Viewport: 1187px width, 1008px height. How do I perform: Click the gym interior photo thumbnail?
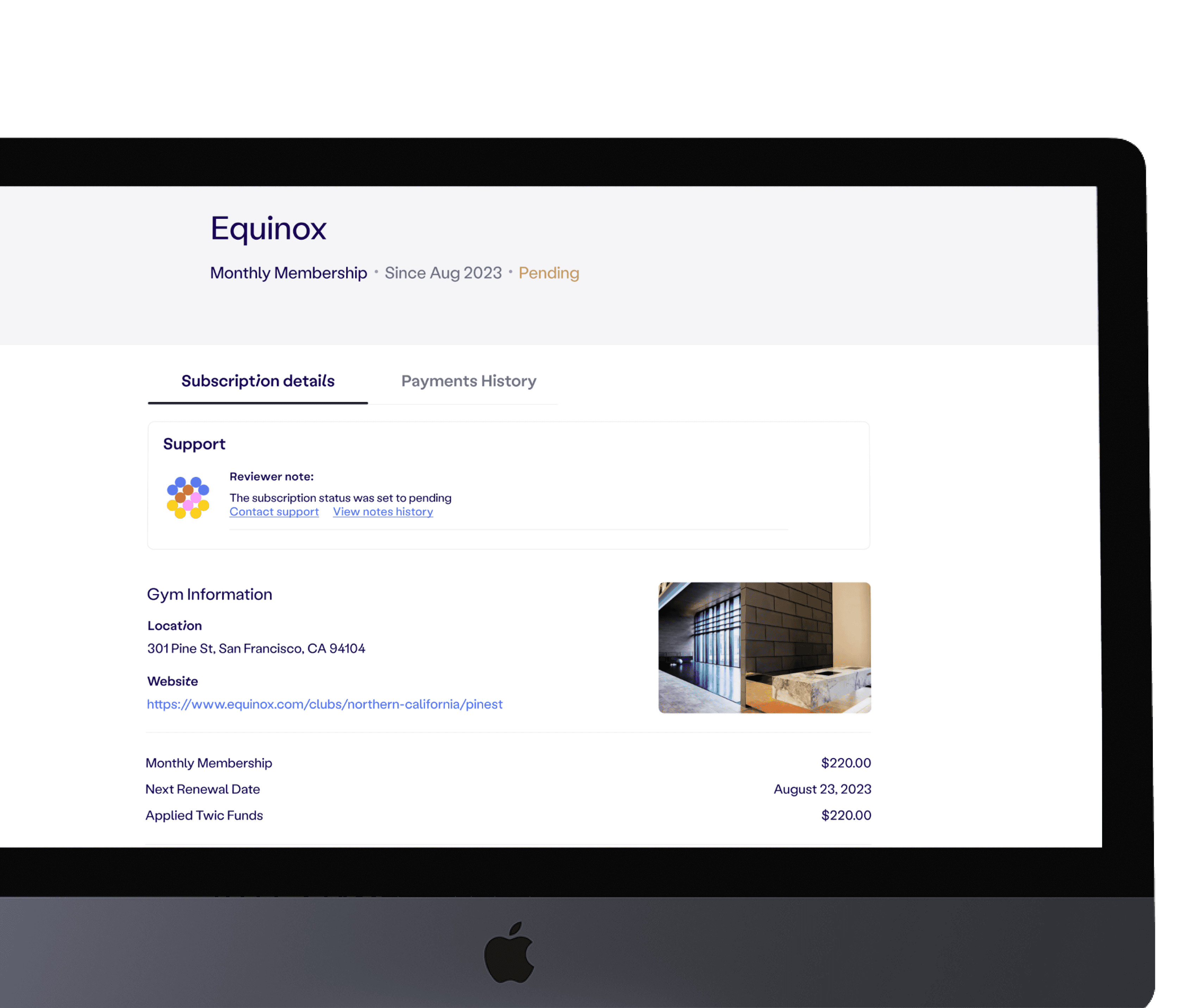click(x=764, y=648)
